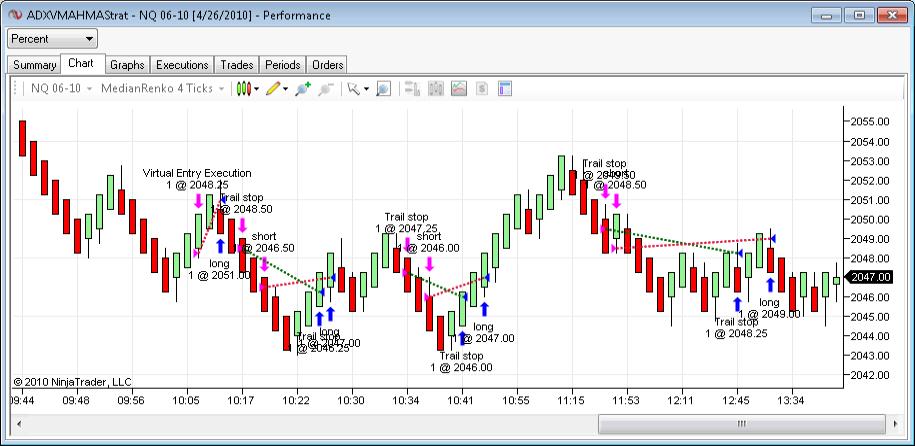Select the Chart tab
The width and height of the screenshot is (915, 446).
point(81,63)
